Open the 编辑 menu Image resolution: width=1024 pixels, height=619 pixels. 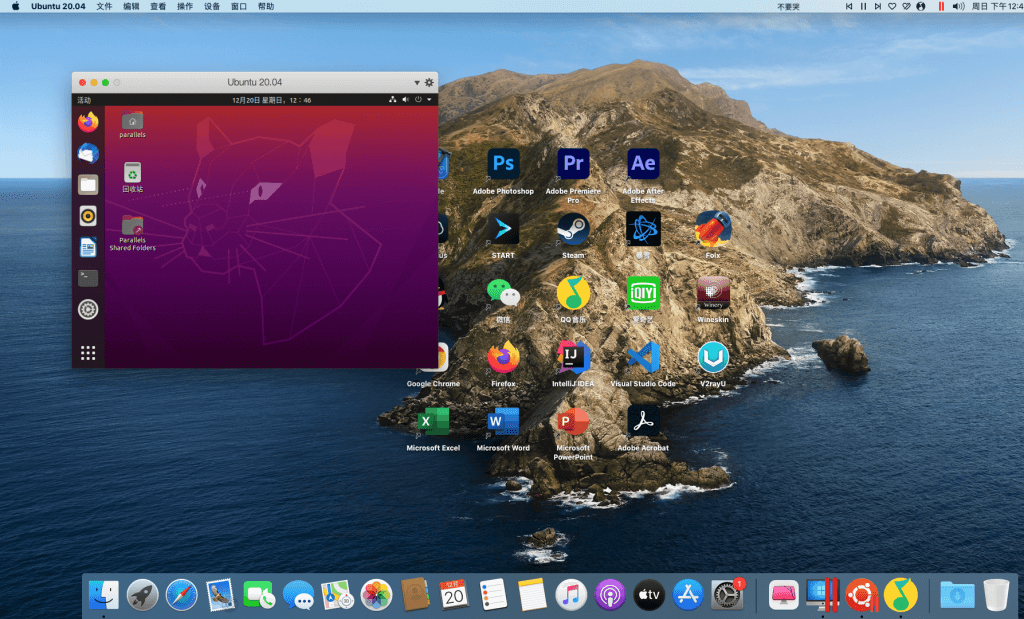(x=131, y=7)
